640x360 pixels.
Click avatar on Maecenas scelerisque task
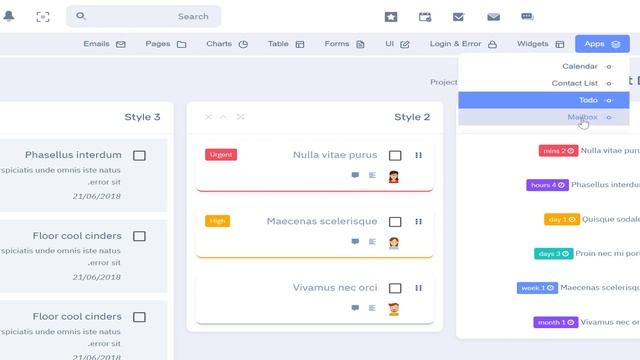pos(393,243)
